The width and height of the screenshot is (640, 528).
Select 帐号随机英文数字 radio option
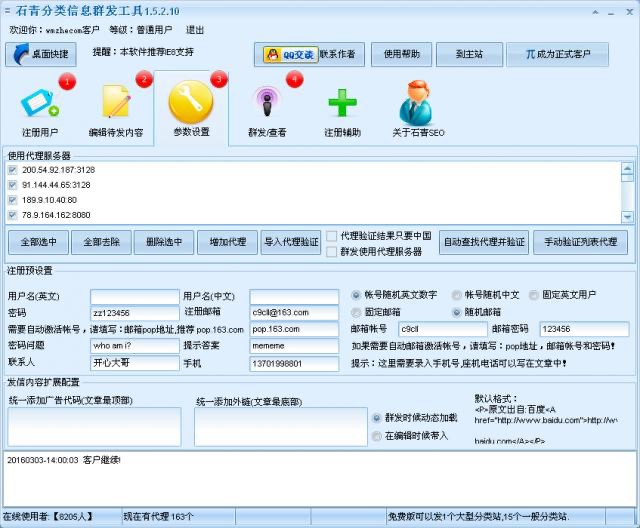click(356, 295)
